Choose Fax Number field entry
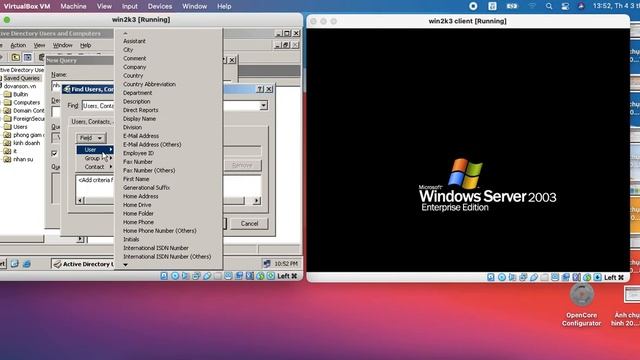The image size is (640, 360). click(138, 162)
